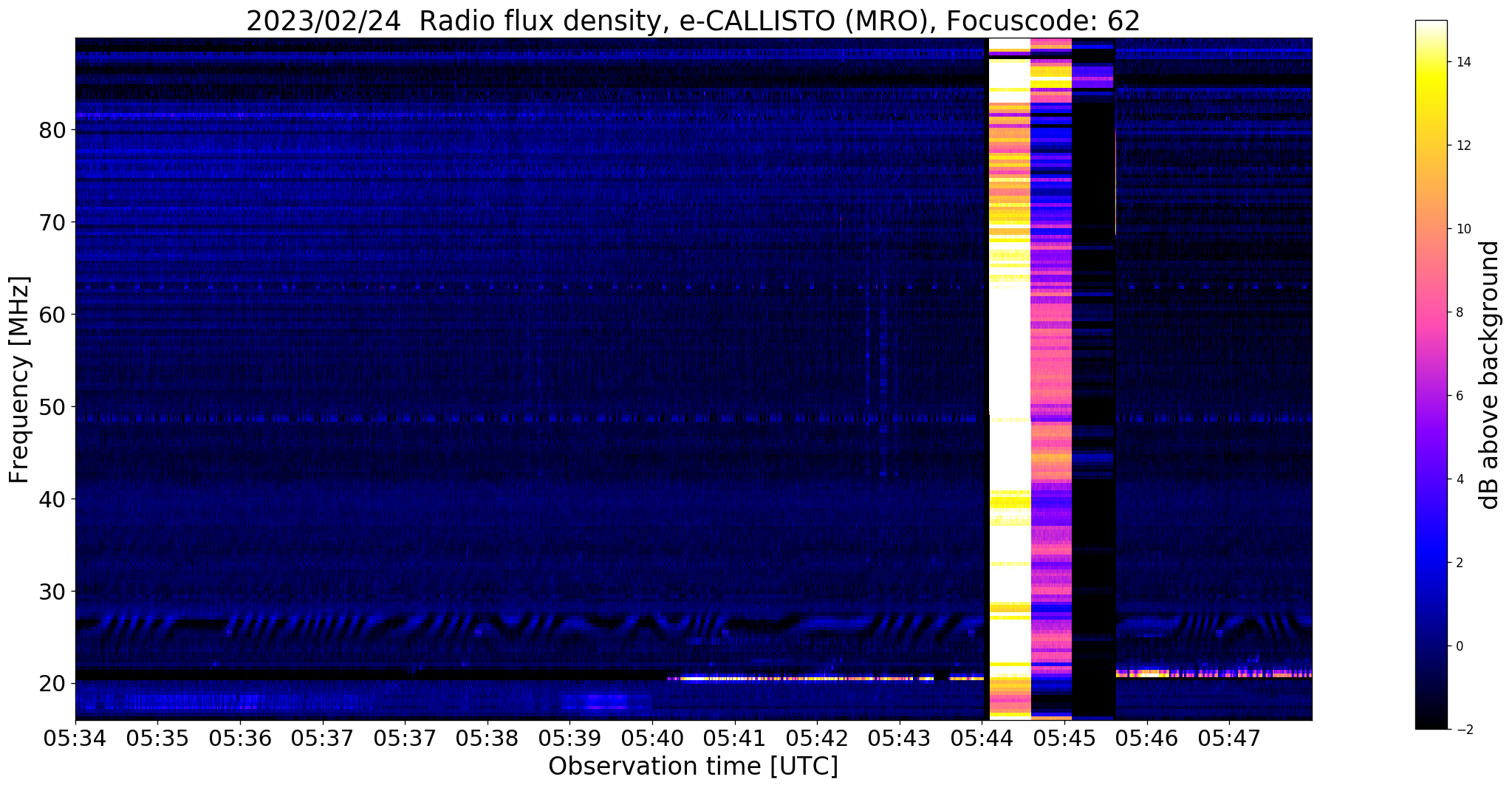Click the colorbar tick label 4
Viewport: 1512px width, 788px height.
point(1459,479)
